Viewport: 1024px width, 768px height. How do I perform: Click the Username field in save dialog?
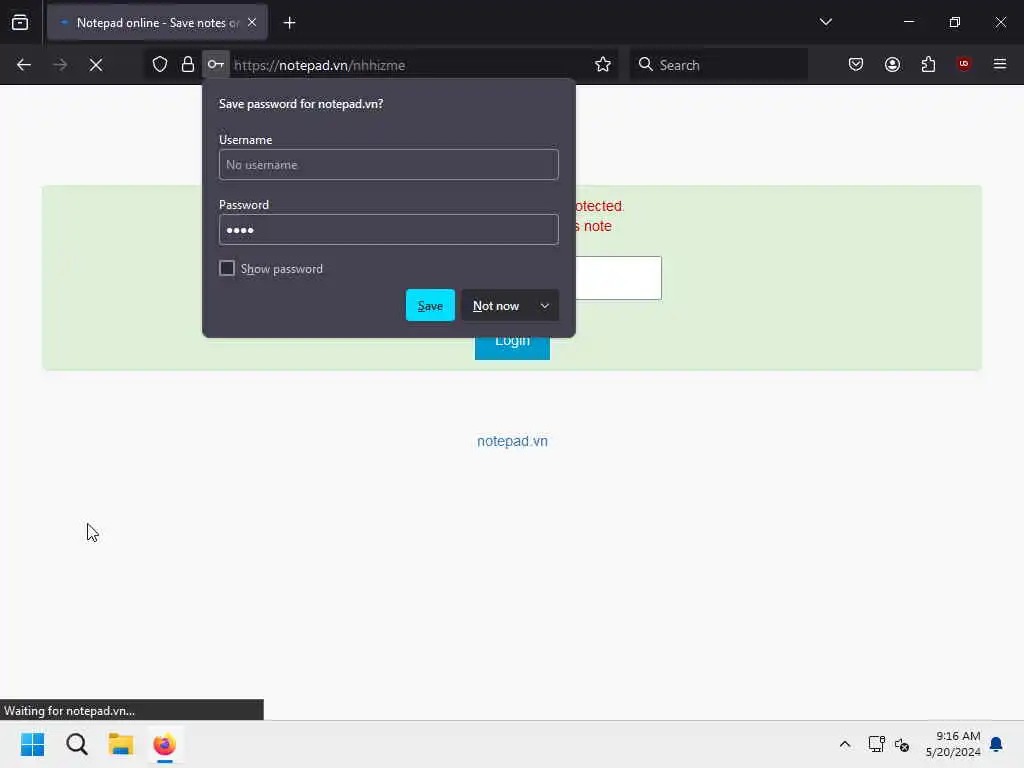(389, 165)
